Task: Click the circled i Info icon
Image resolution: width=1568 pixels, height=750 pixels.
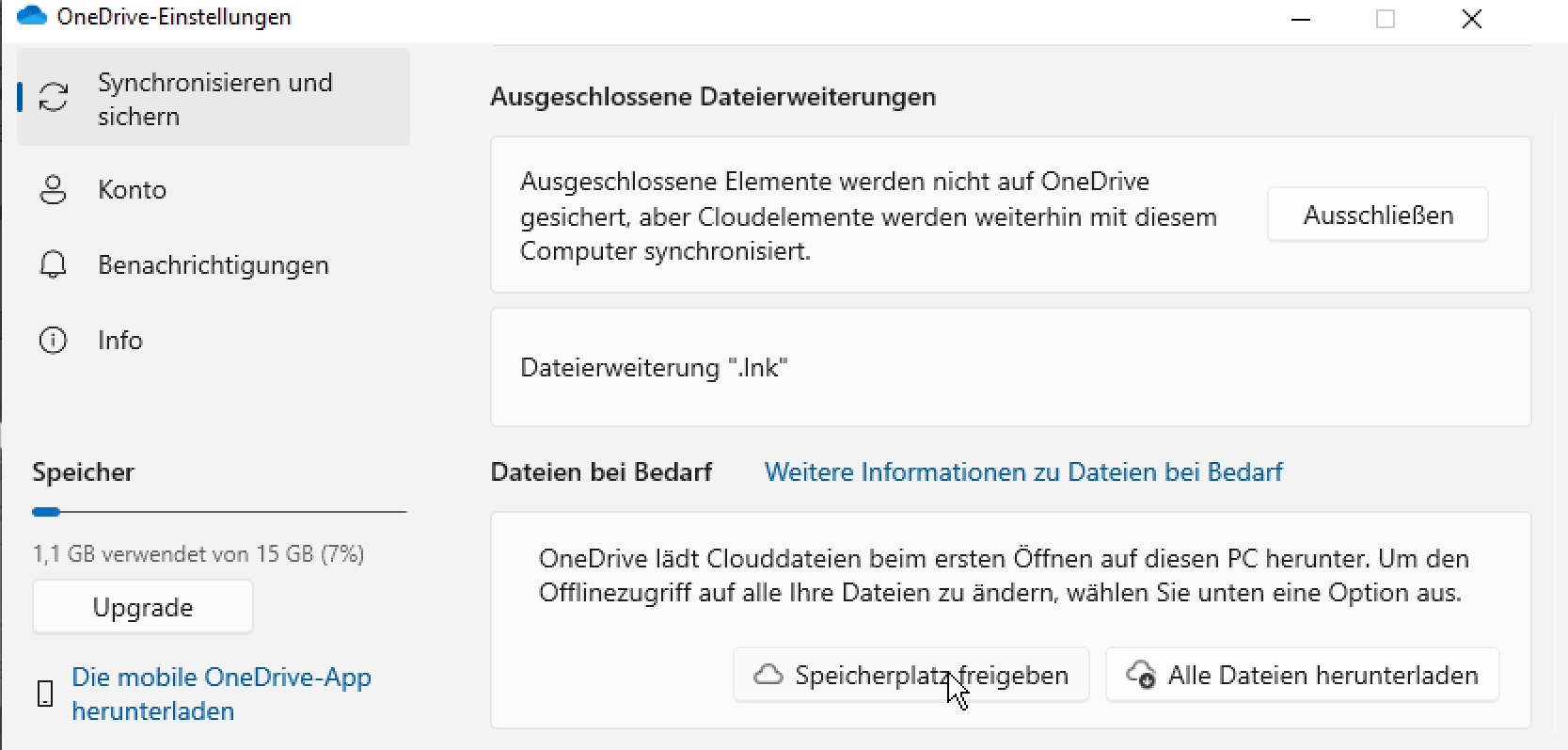Action: 54,340
